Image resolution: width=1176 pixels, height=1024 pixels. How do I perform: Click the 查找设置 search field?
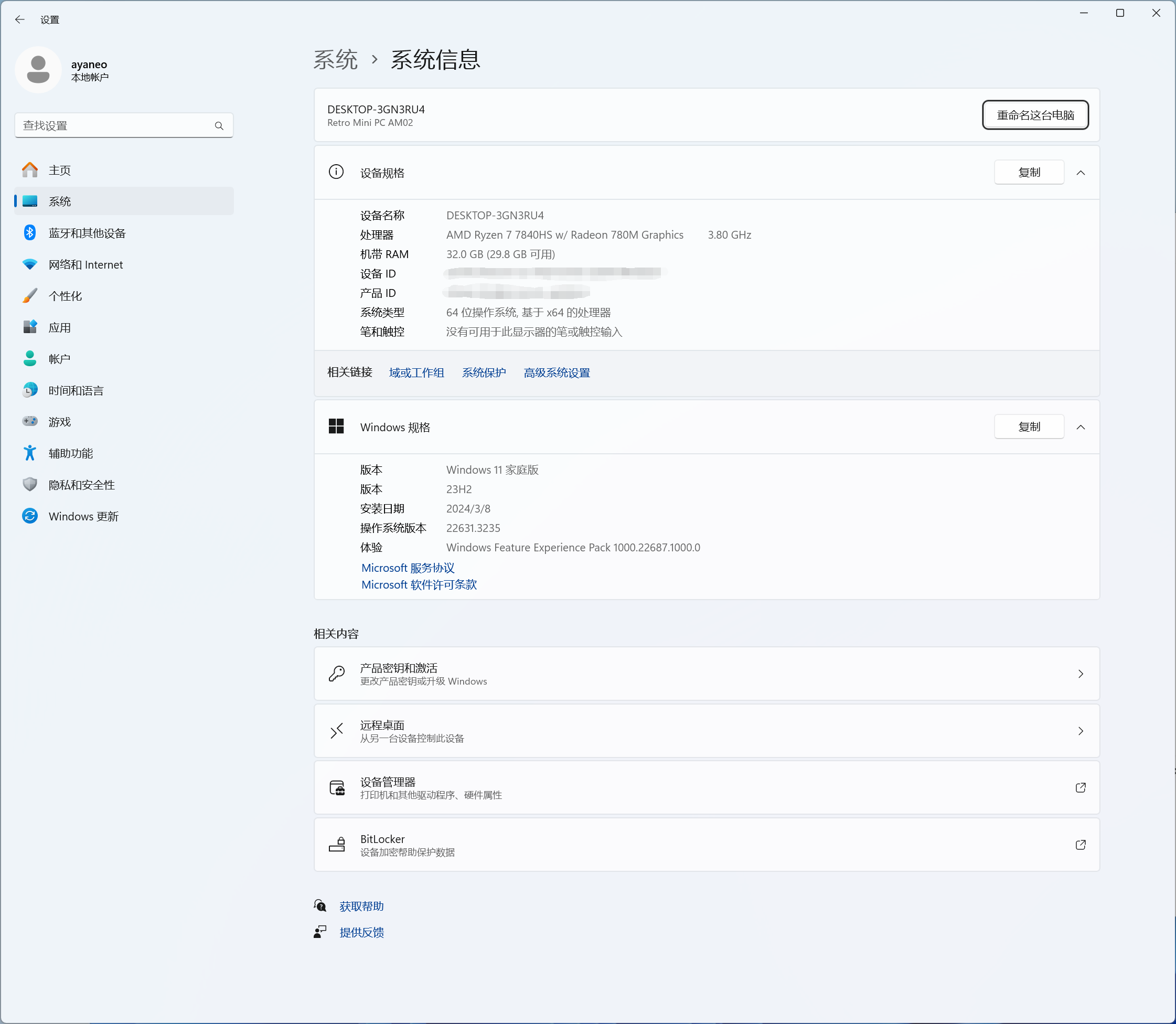pyautogui.click(x=124, y=126)
